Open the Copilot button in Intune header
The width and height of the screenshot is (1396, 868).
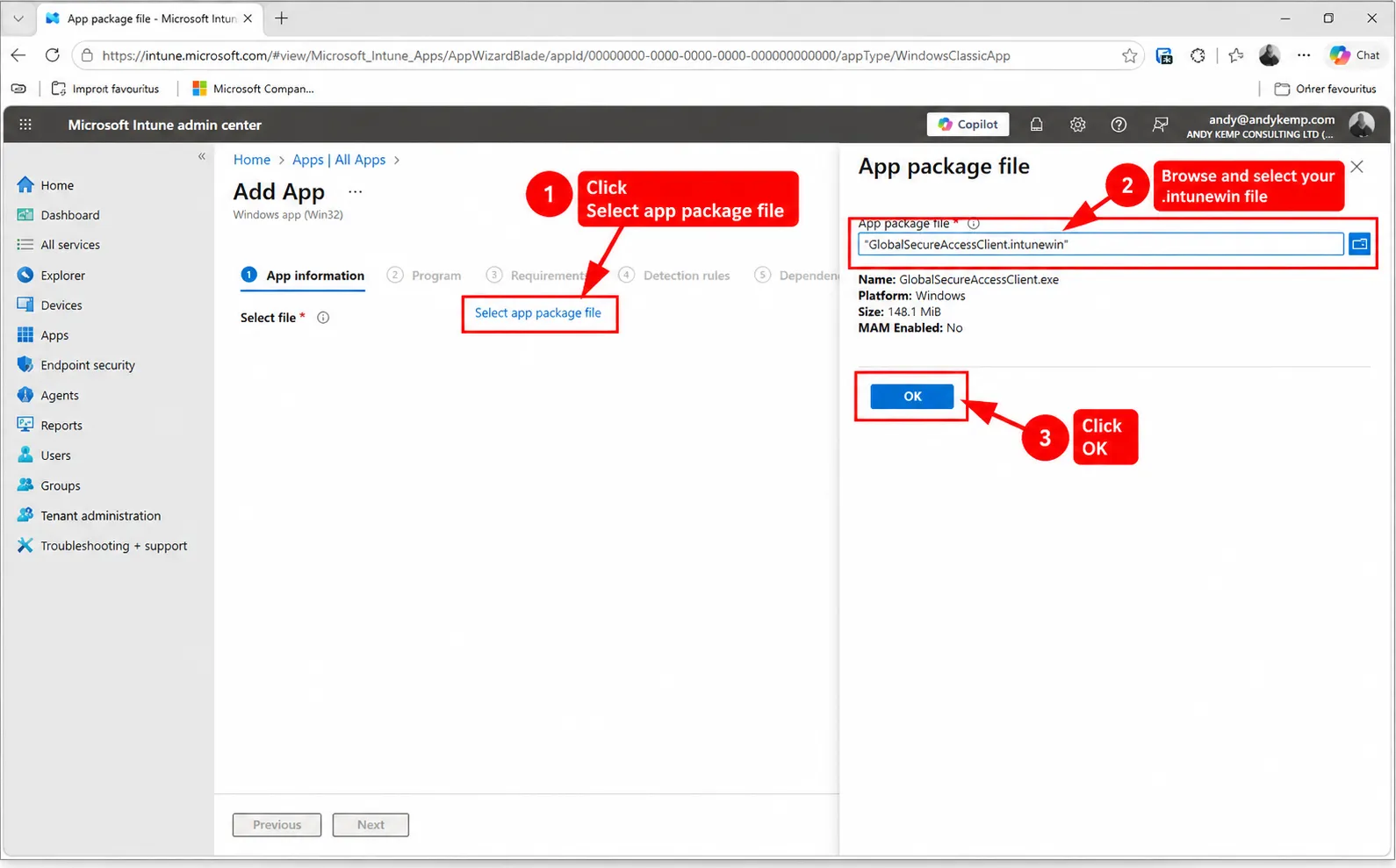point(968,125)
